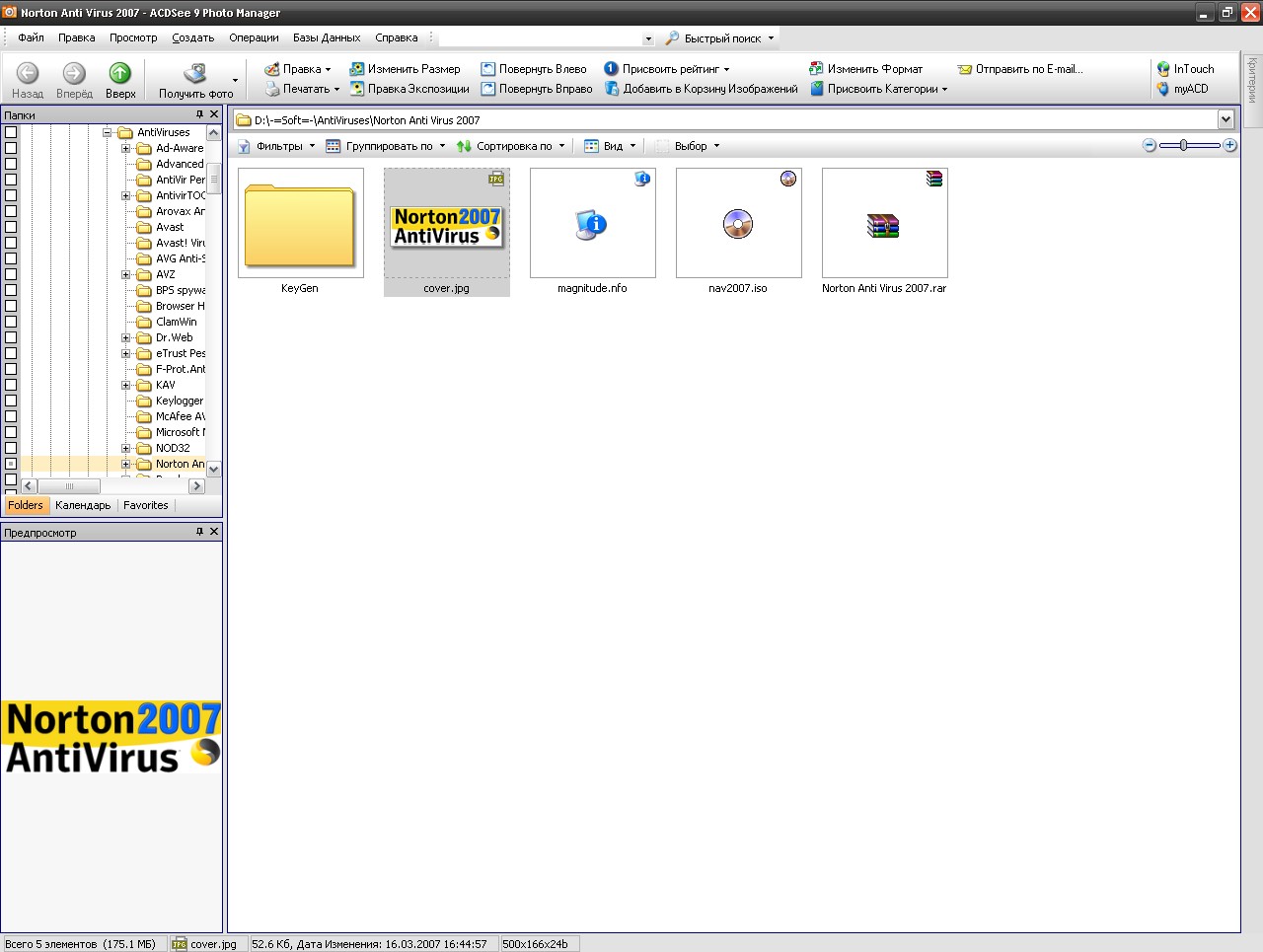
Task: Click the Печатать printer icon
Action: click(272, 89)
